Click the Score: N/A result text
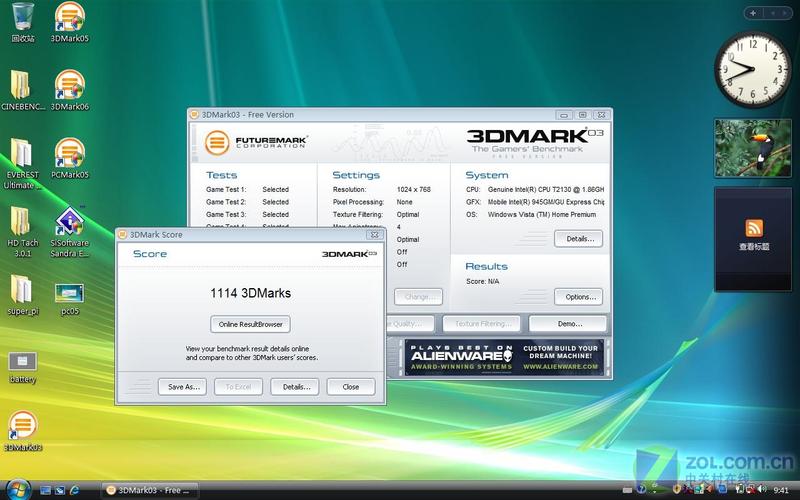Image resolution: width=800 pixels, height=500 pixels. coord(483,281)
